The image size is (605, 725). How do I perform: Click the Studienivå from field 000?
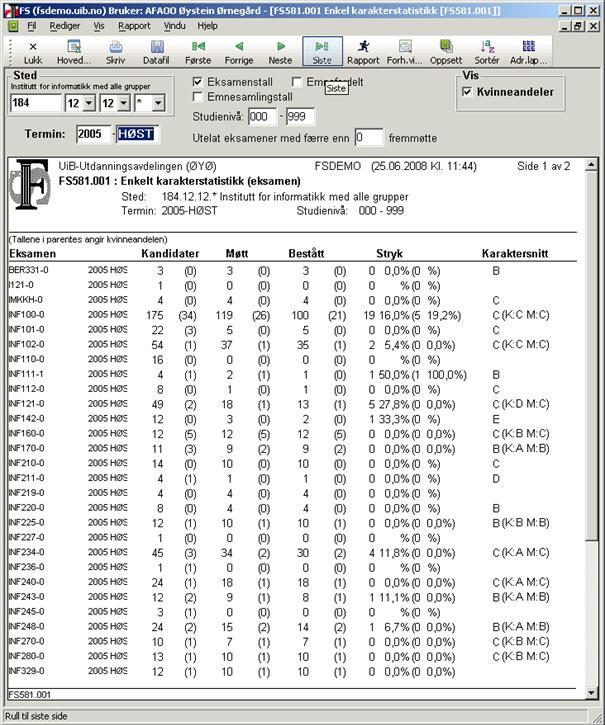click(262, 117)
